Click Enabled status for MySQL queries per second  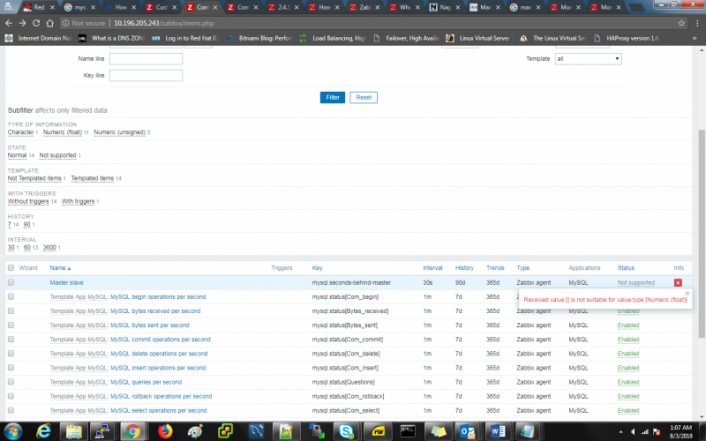pos(628,382)
